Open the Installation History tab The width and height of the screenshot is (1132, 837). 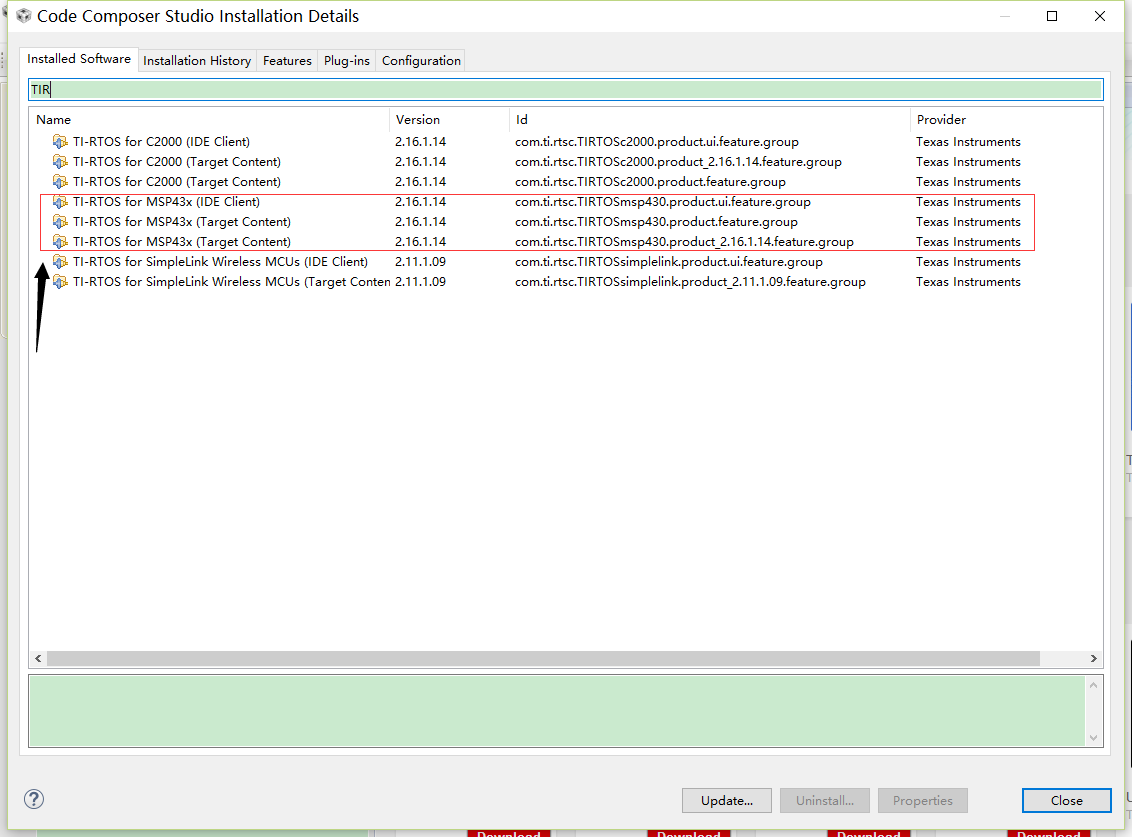coord(197,61)
